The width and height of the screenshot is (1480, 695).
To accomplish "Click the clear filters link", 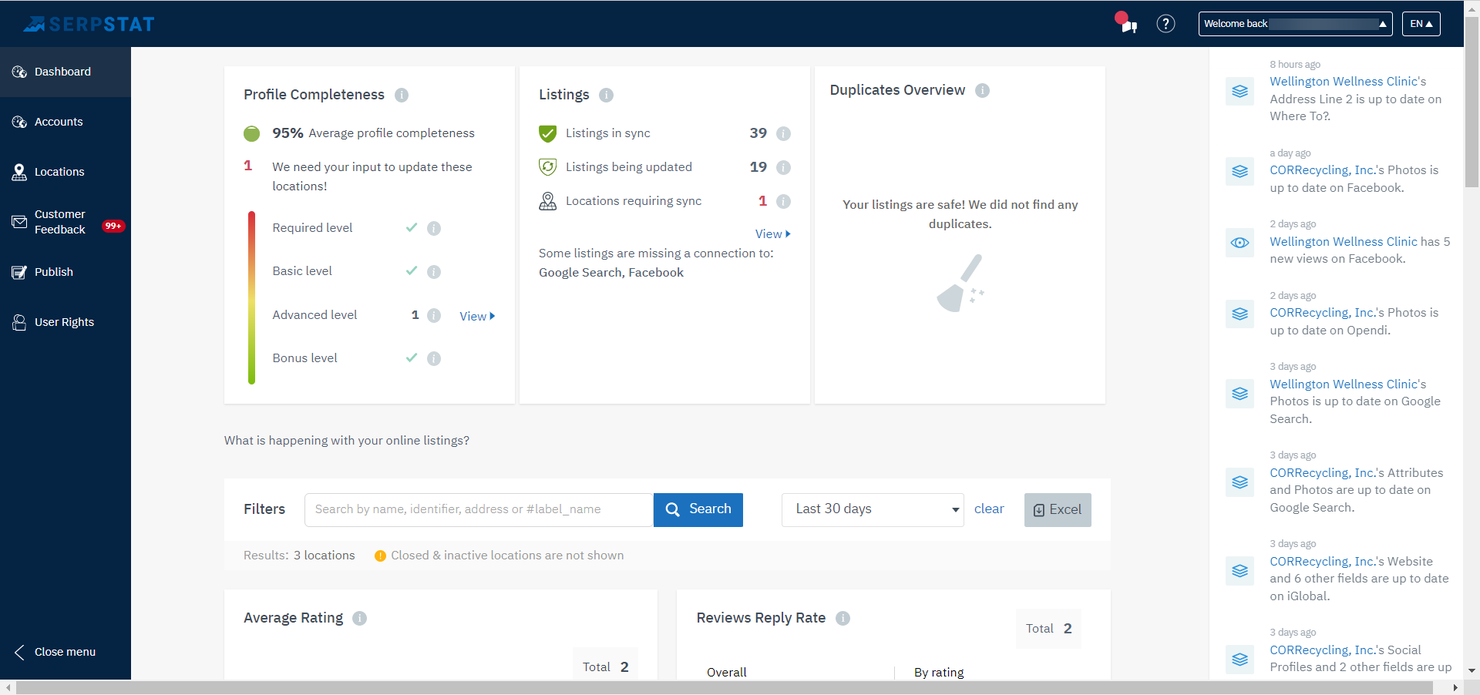I will tap(989, 509).
